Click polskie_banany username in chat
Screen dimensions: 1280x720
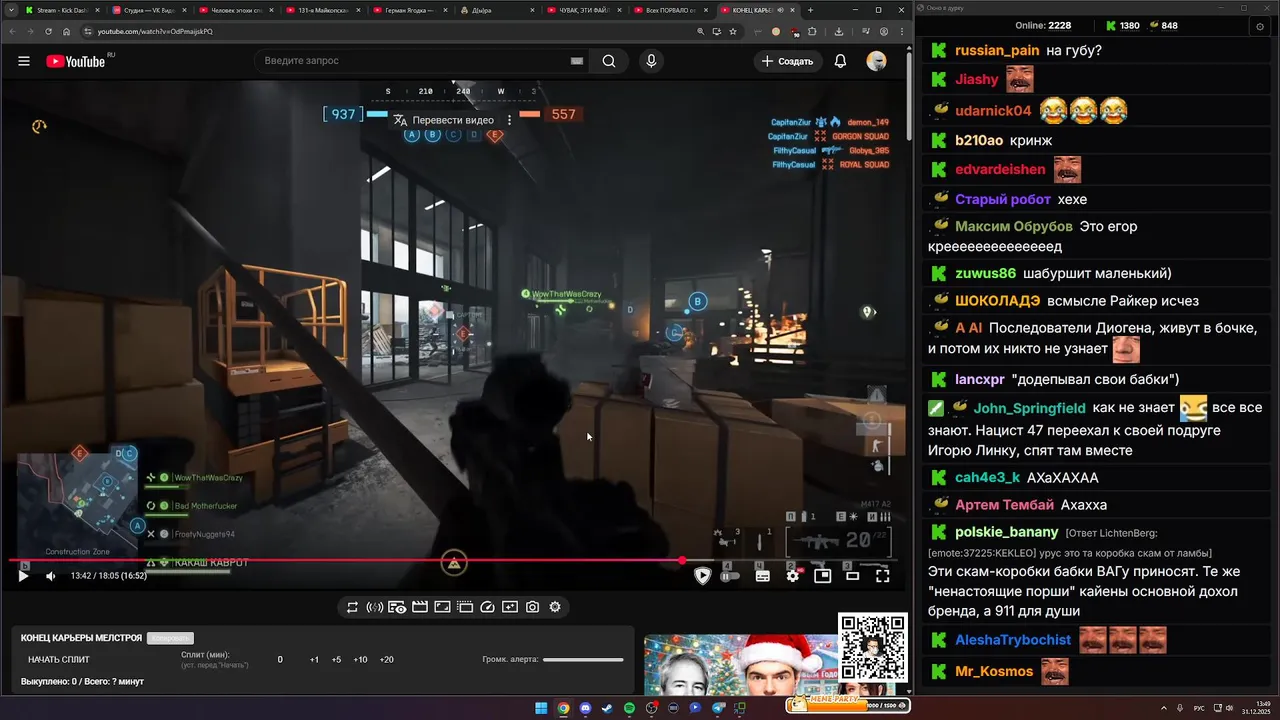tap(1006, 532)
